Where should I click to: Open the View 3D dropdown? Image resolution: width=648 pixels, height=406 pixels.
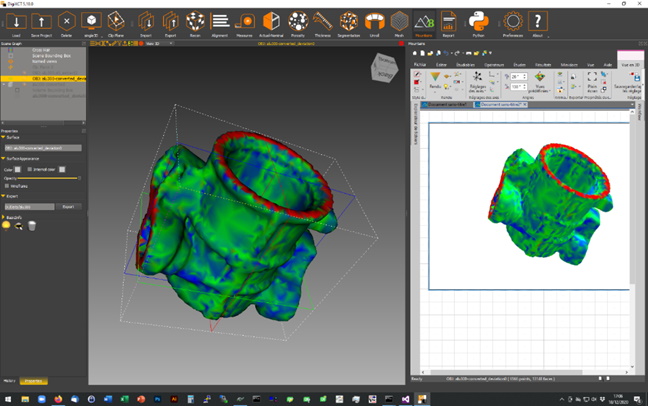(x=159, y=43)
